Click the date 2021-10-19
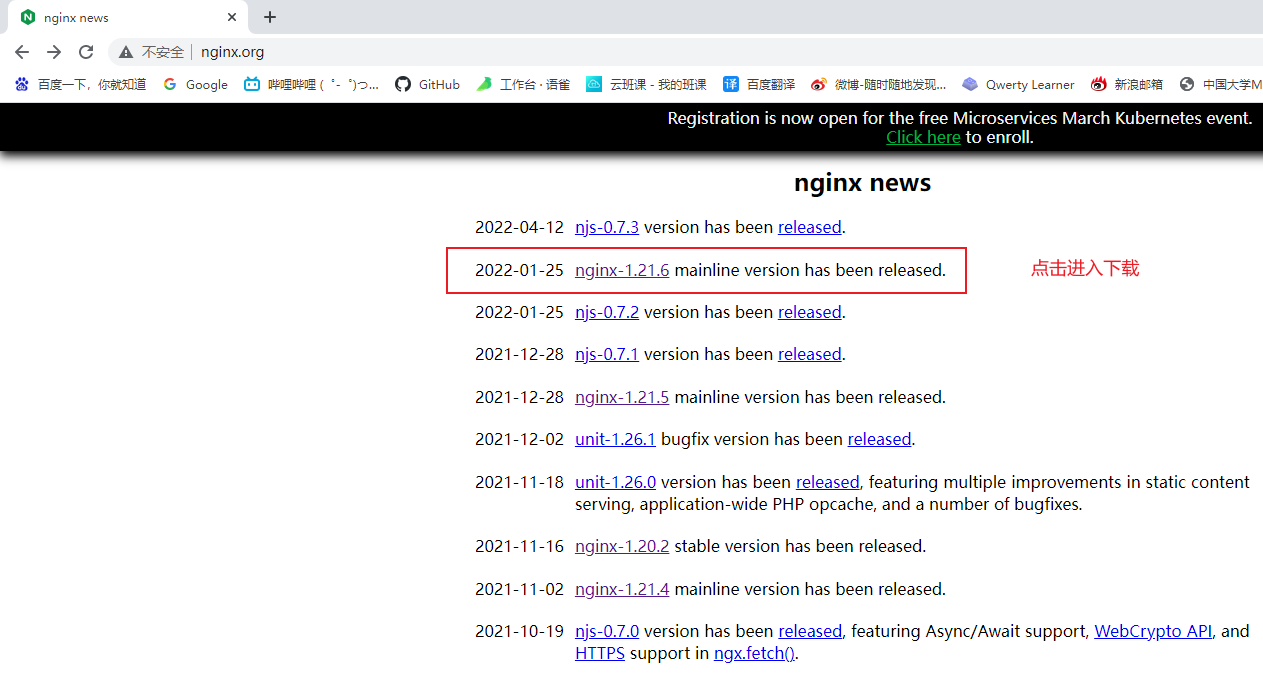Viewport: 1263px width, 679px height. (x=519, y=631)
